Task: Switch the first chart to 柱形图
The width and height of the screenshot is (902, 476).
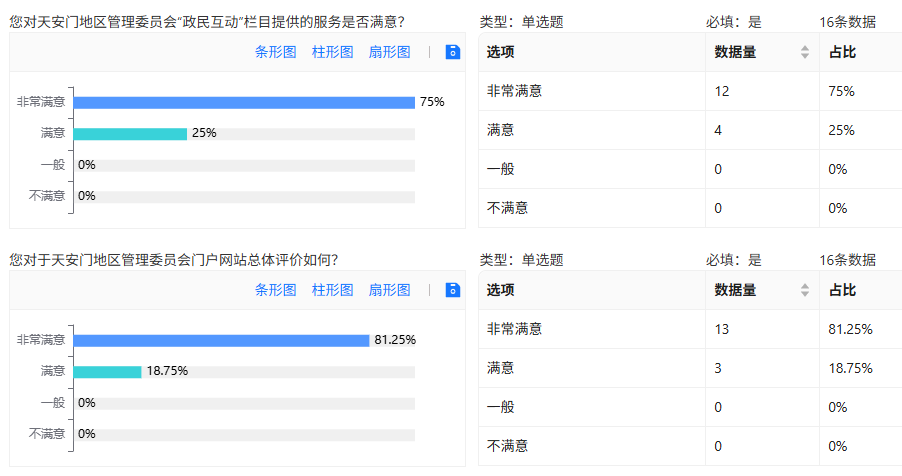Action: [x=332, y=52]
